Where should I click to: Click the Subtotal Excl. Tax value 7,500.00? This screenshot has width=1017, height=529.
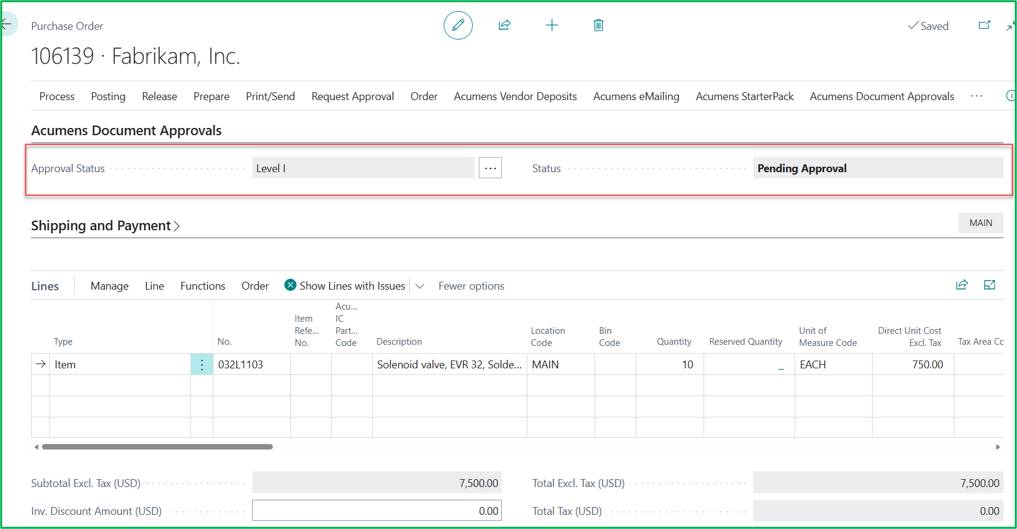[x=377, y=483]
